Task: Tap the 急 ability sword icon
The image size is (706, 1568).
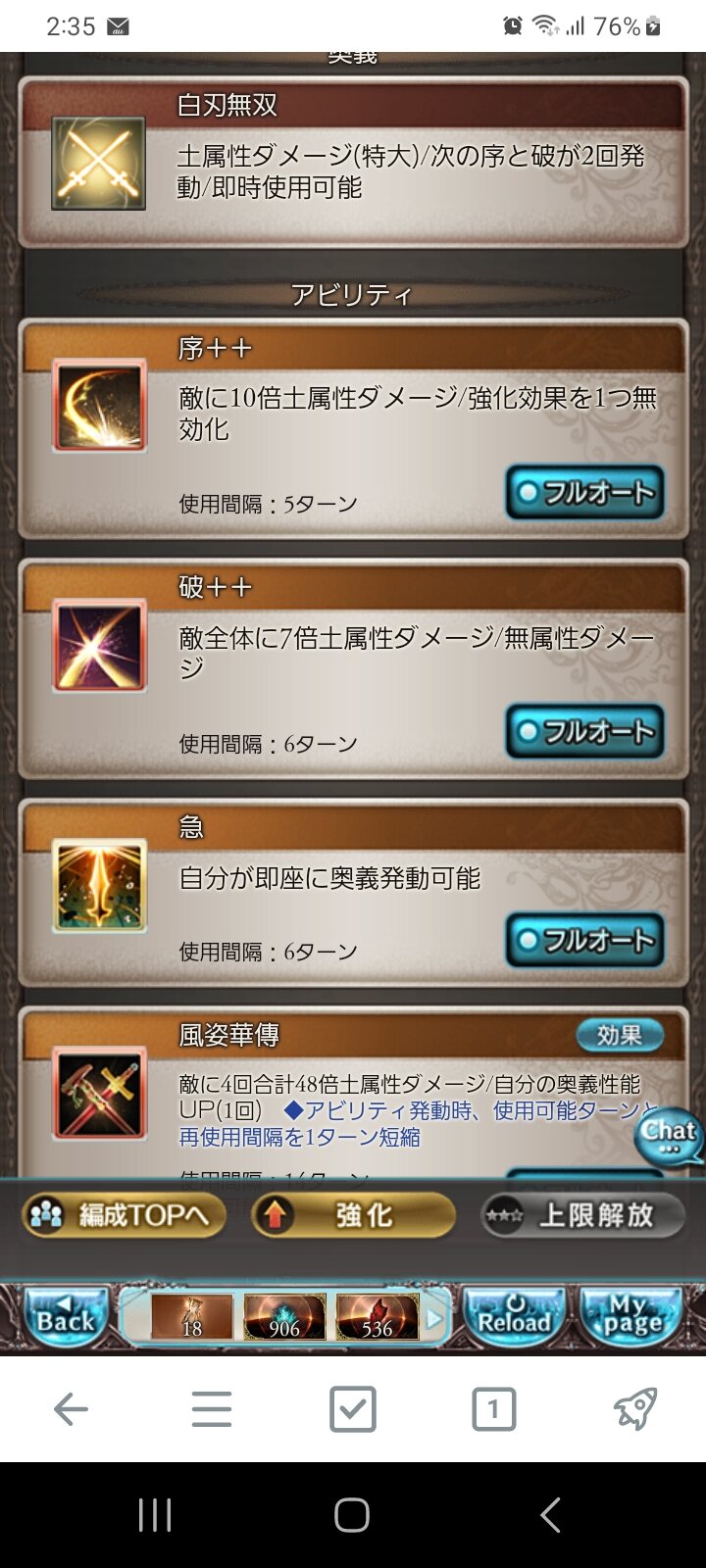Action: coord(99,886)
